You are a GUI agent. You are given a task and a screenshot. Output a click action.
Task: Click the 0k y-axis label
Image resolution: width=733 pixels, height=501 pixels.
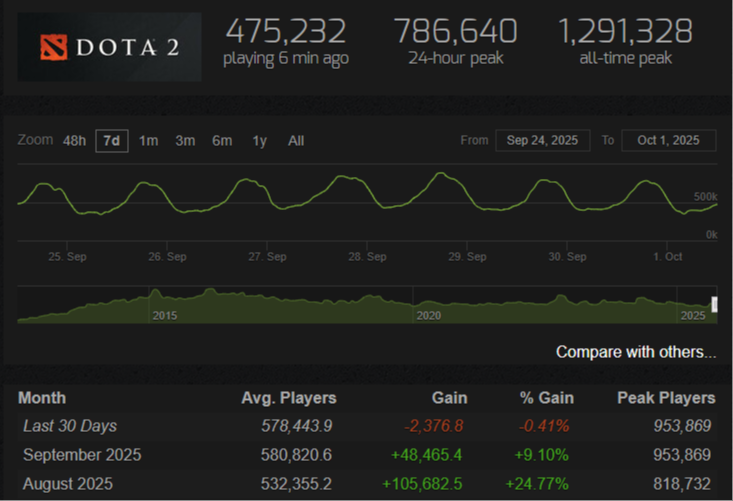(711, 235)
